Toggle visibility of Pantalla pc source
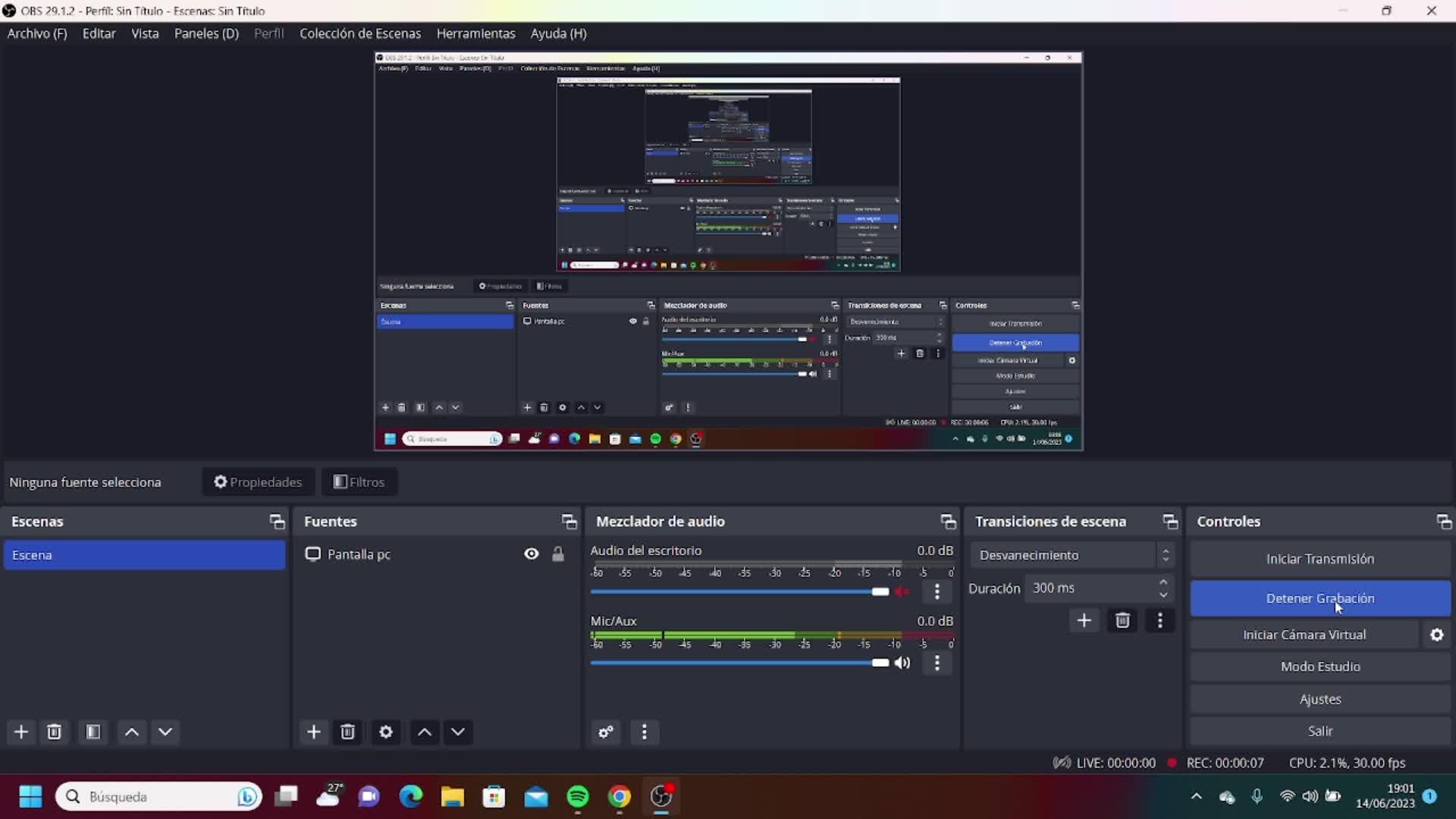Viewport: 1456px width, 819px height. coord(532,554)
